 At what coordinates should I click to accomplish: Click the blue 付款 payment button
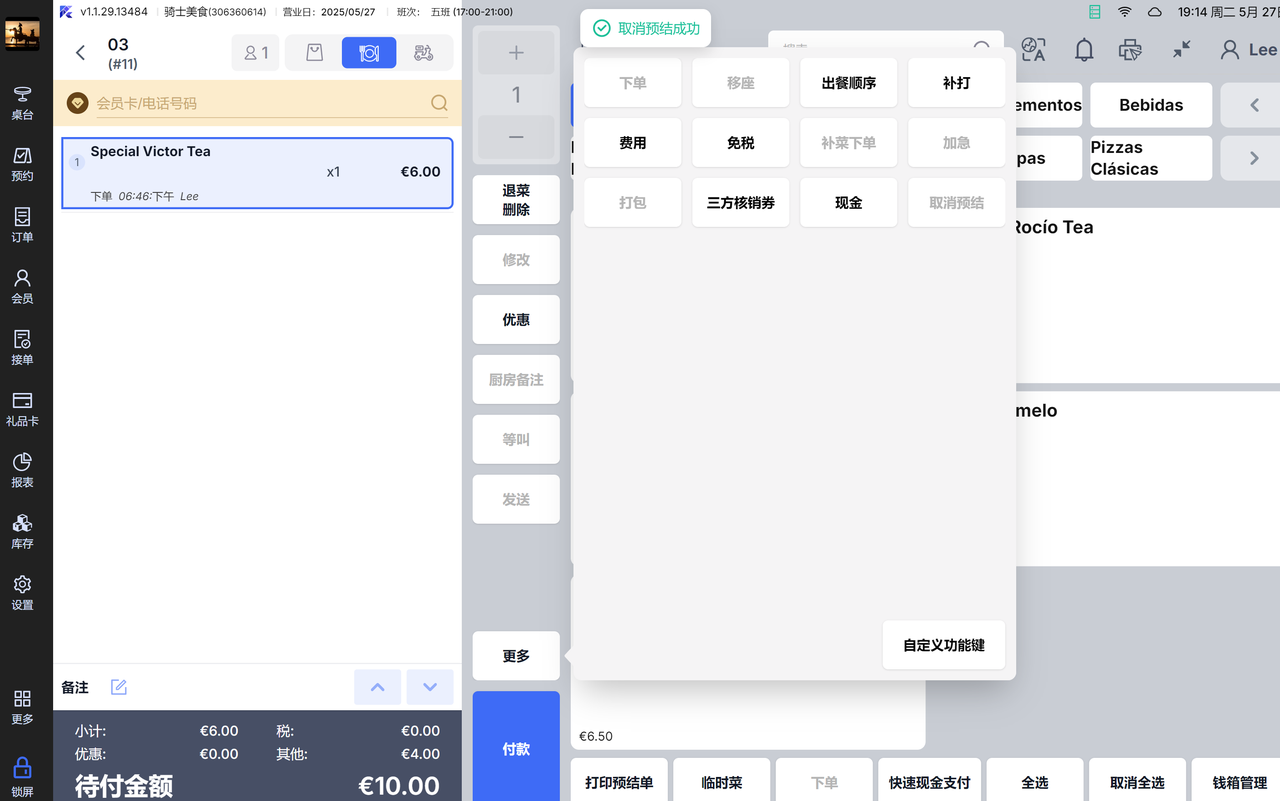[x=516, y=748]
